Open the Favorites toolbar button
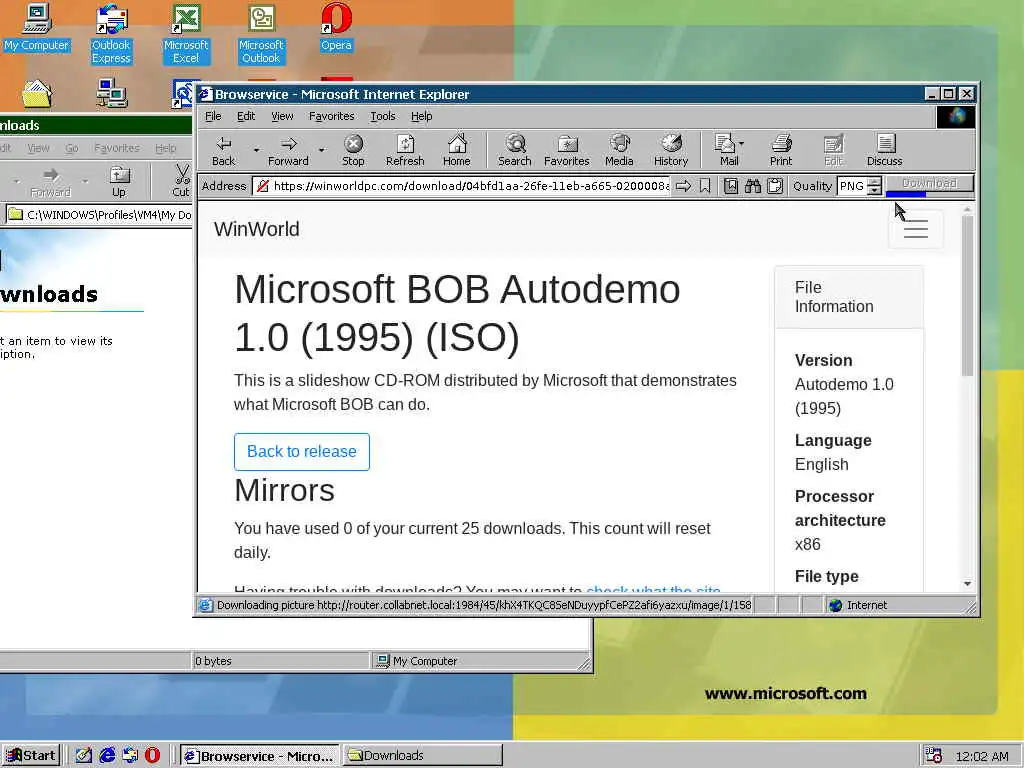The image size is (1024, 768). click(566, 151)
